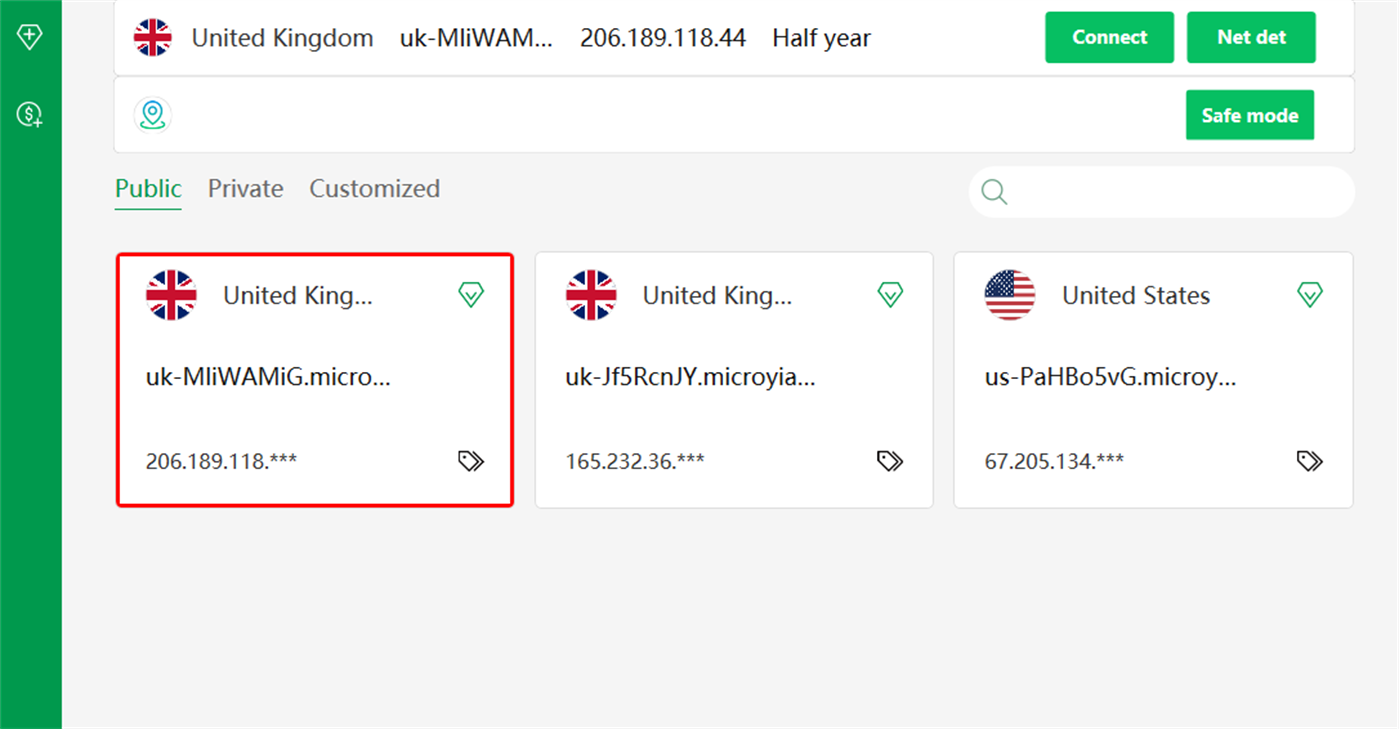This screenshot has width=1399, height=729.
Task: Toggle the green diamond badge on the selected UK server
Action: point(470,294)
